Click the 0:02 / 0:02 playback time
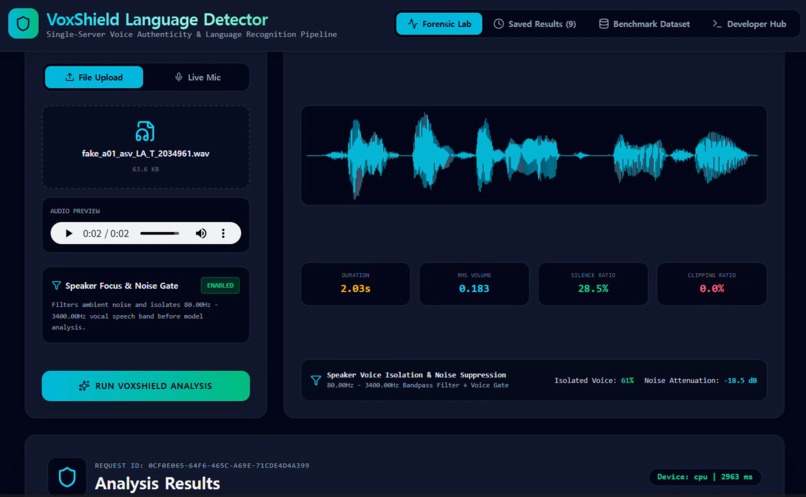This screenshot has height=497, width=806. point(106,233)
